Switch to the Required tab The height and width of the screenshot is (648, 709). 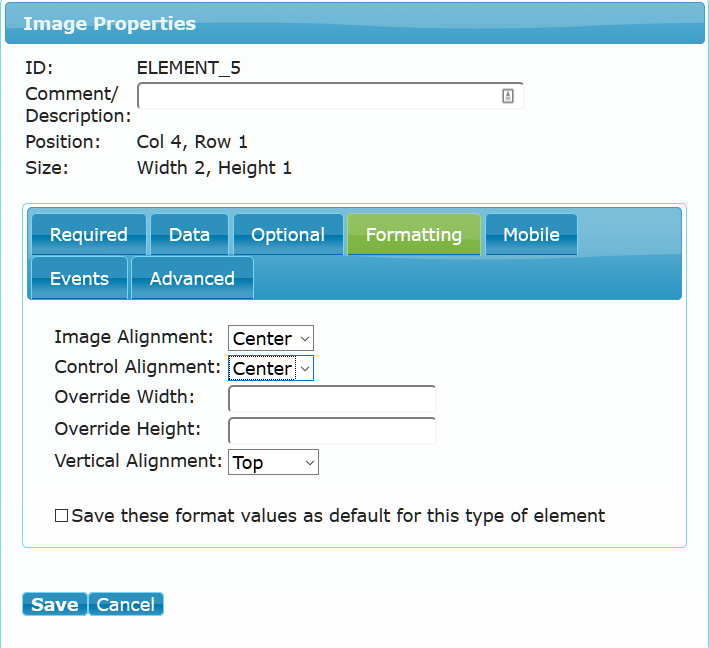pyautogui.click(x=89, y=234)
